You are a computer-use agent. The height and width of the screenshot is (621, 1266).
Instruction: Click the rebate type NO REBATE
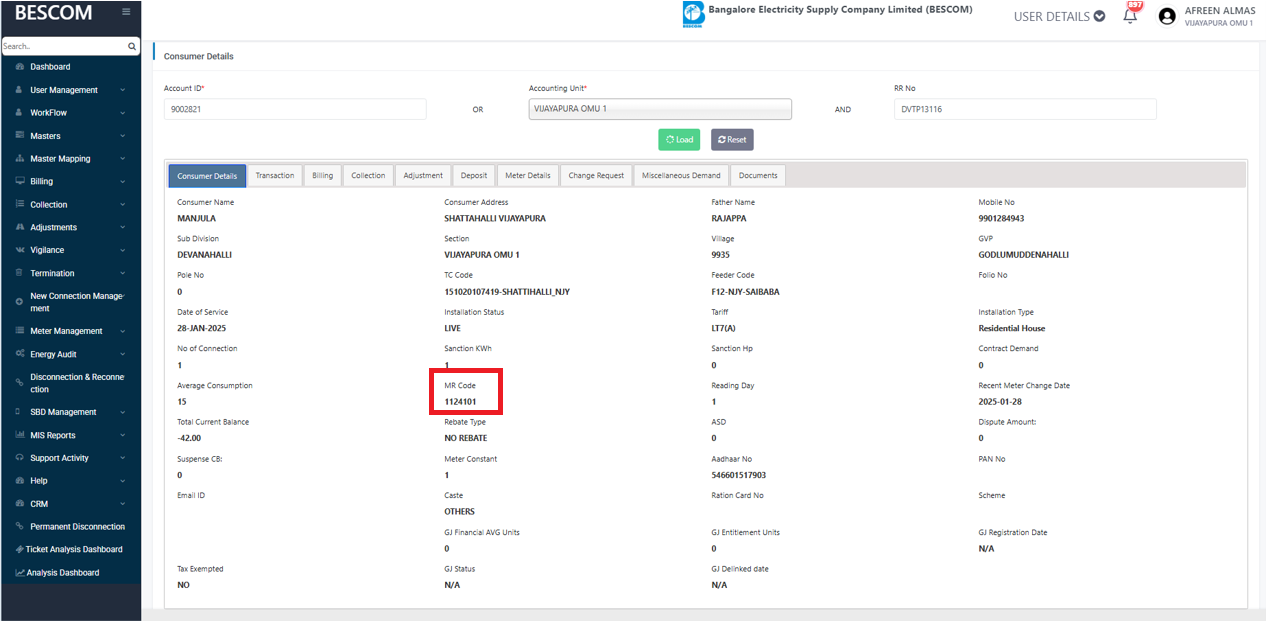click(x=466, y=438)
